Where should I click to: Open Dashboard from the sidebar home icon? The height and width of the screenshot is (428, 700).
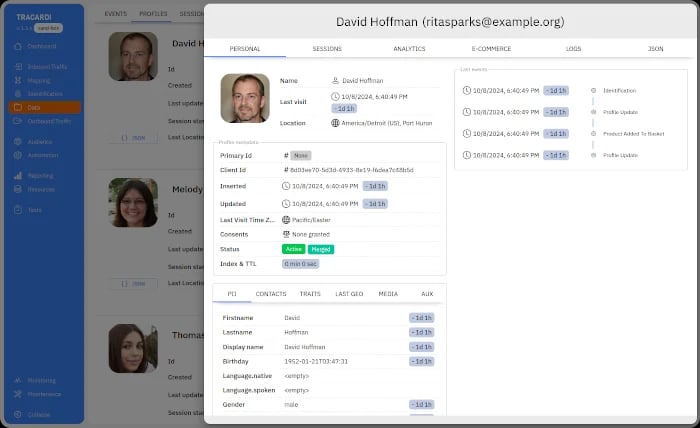pyautogui.click(x=18, y=46)
